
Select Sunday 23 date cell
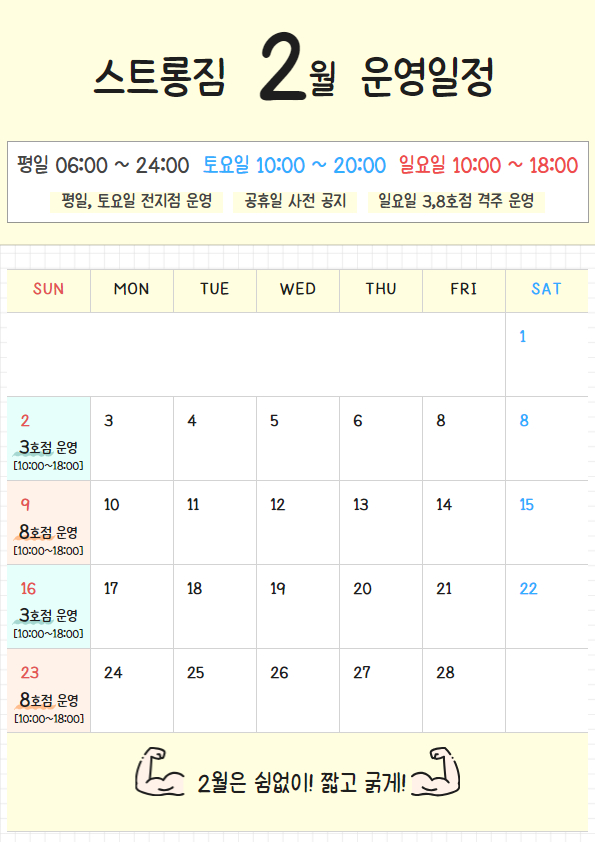[x=48, y=691]
